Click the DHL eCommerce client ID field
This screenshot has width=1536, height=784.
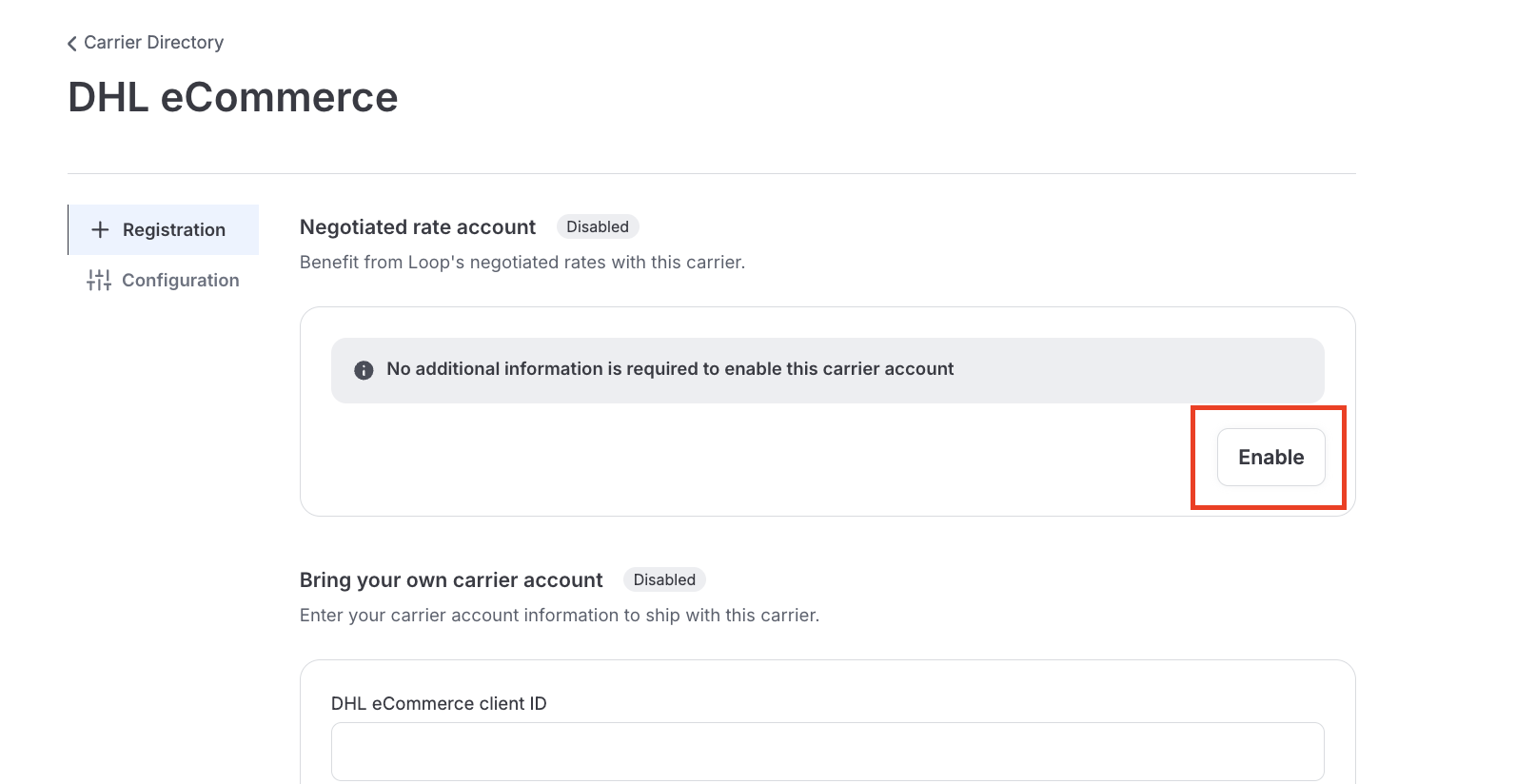(827, 752)
